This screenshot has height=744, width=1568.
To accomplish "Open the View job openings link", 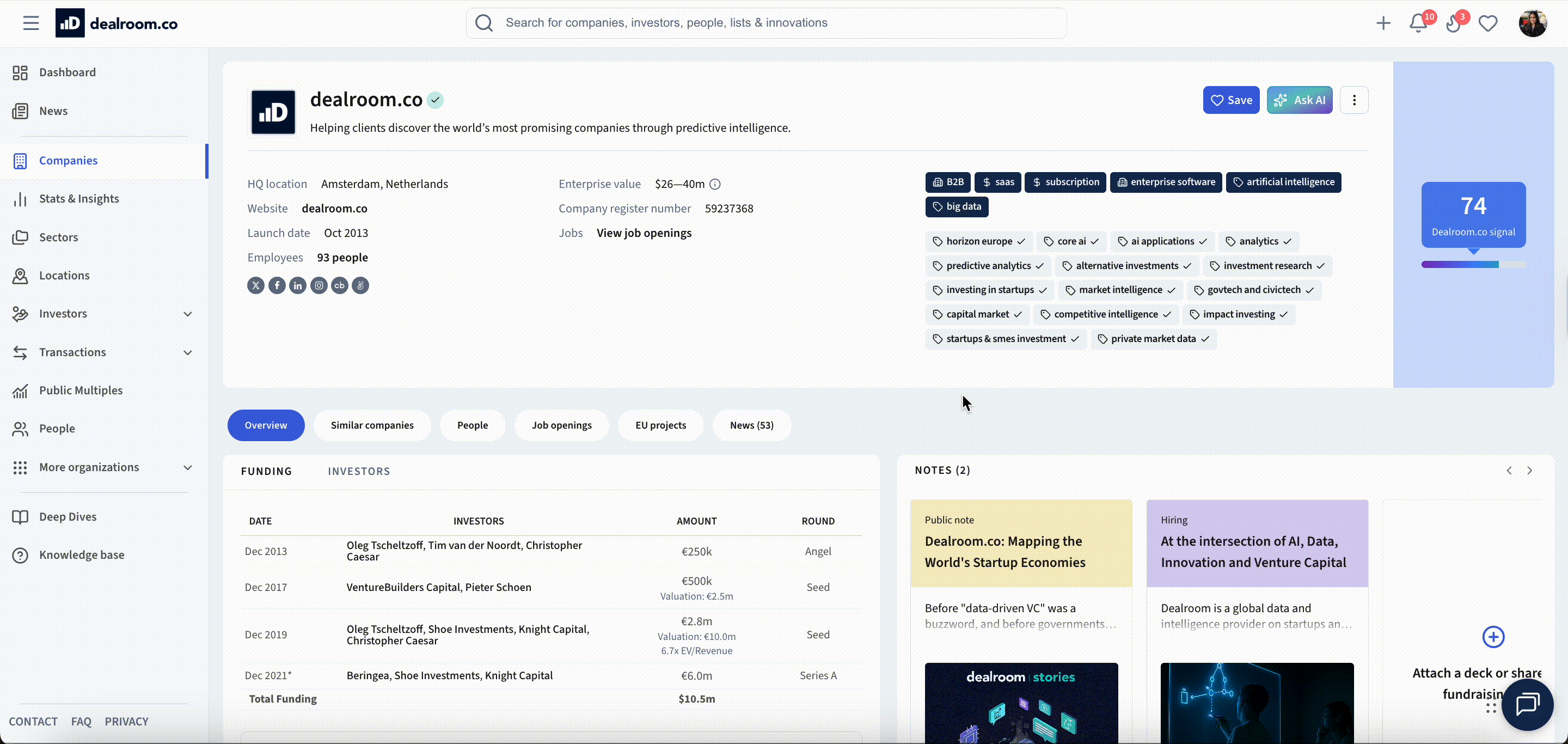I will pos(644,233).
